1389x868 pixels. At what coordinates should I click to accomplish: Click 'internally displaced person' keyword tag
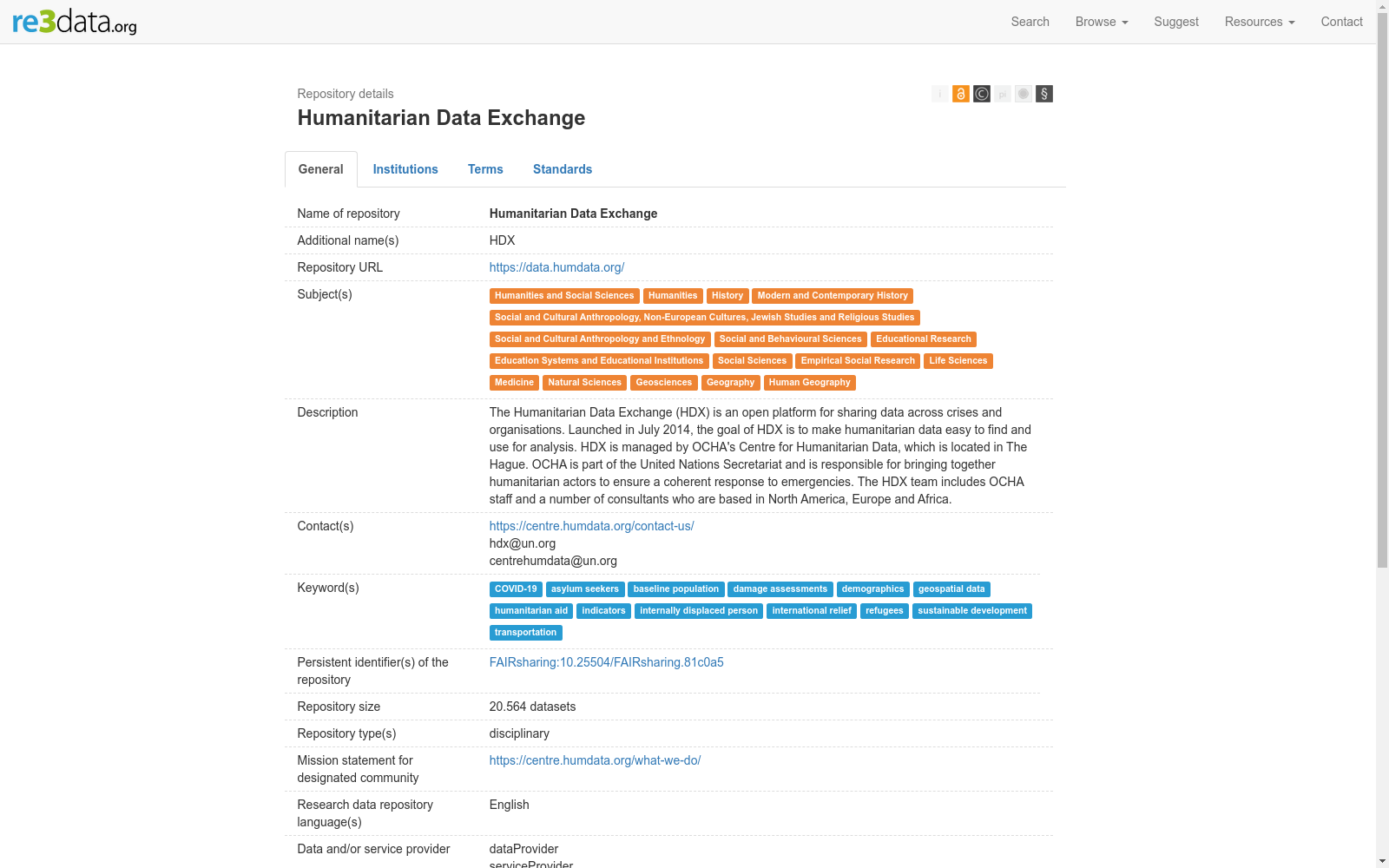699,611
